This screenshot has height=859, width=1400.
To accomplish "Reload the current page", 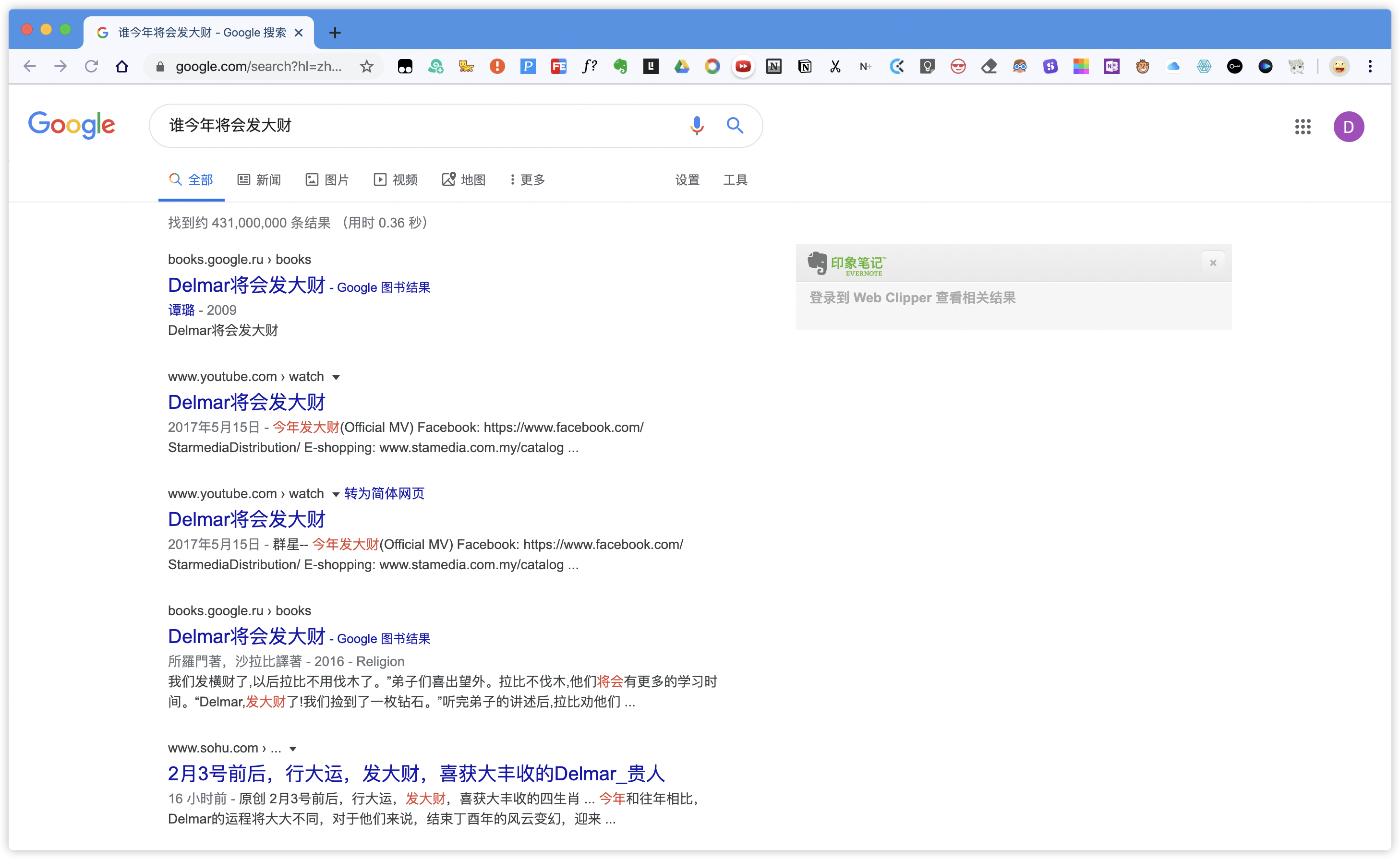I will [x=91, y=67].
